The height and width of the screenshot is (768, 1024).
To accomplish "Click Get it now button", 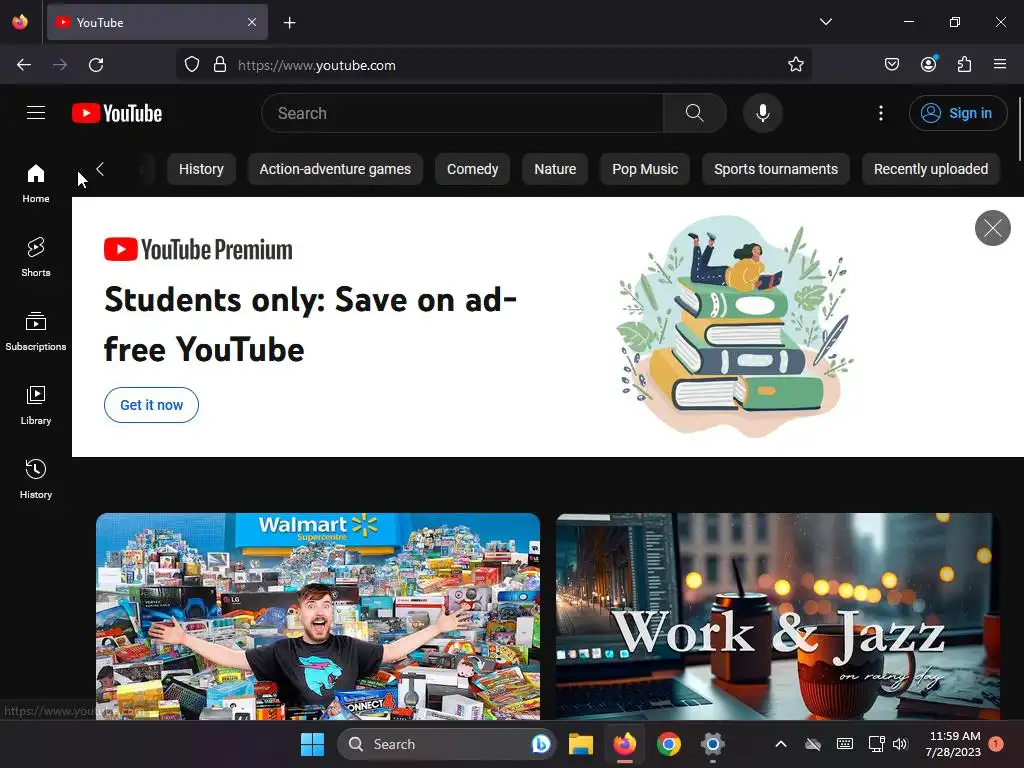I will (x=152, y=405).
